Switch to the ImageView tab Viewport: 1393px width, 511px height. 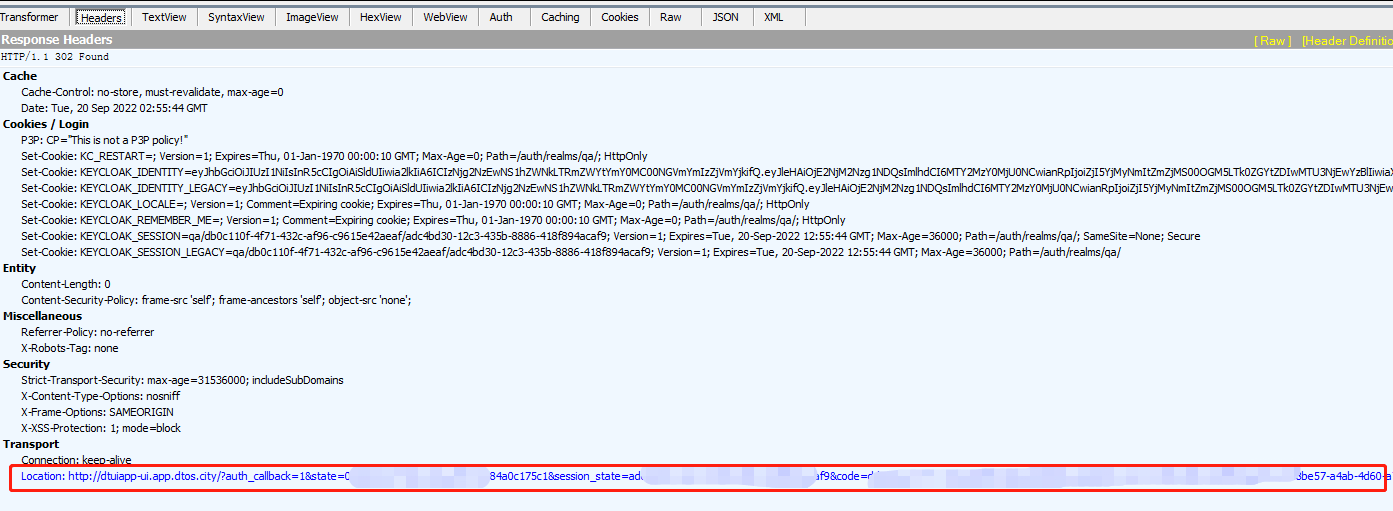[x=312, y=17]
